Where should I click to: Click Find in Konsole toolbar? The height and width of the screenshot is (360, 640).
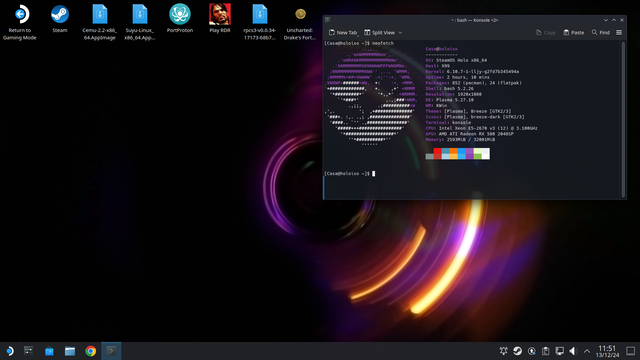click(x=601, y=33)
